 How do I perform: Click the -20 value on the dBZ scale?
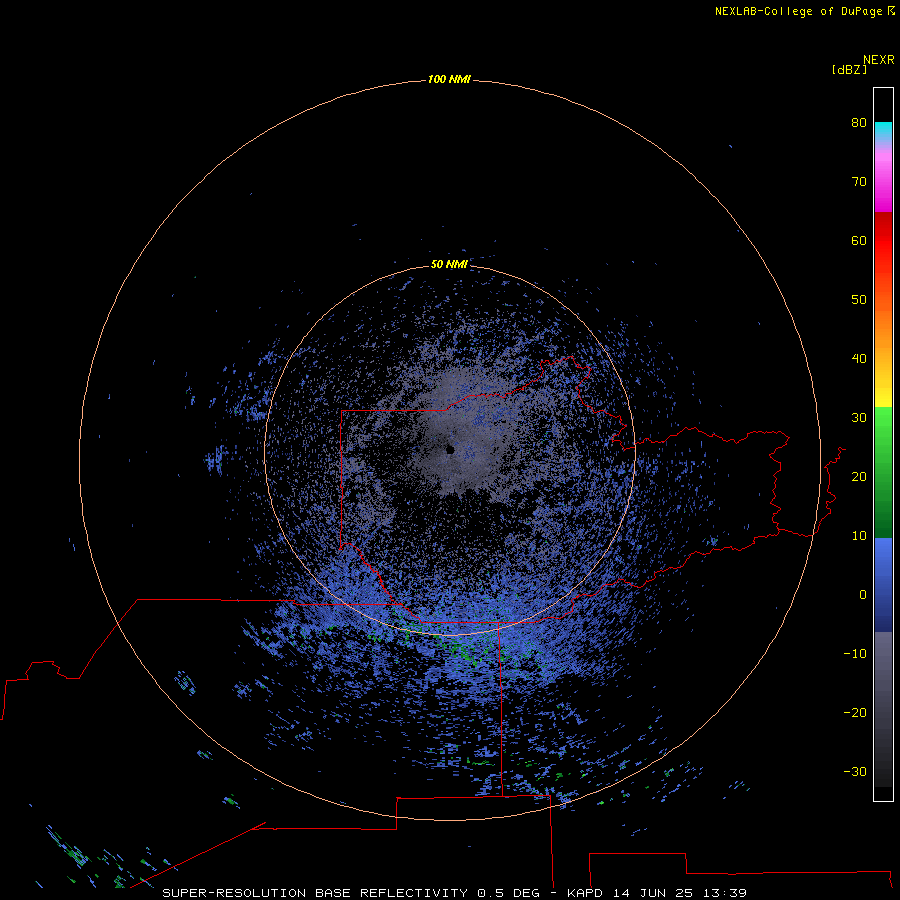tap(855, 712)
